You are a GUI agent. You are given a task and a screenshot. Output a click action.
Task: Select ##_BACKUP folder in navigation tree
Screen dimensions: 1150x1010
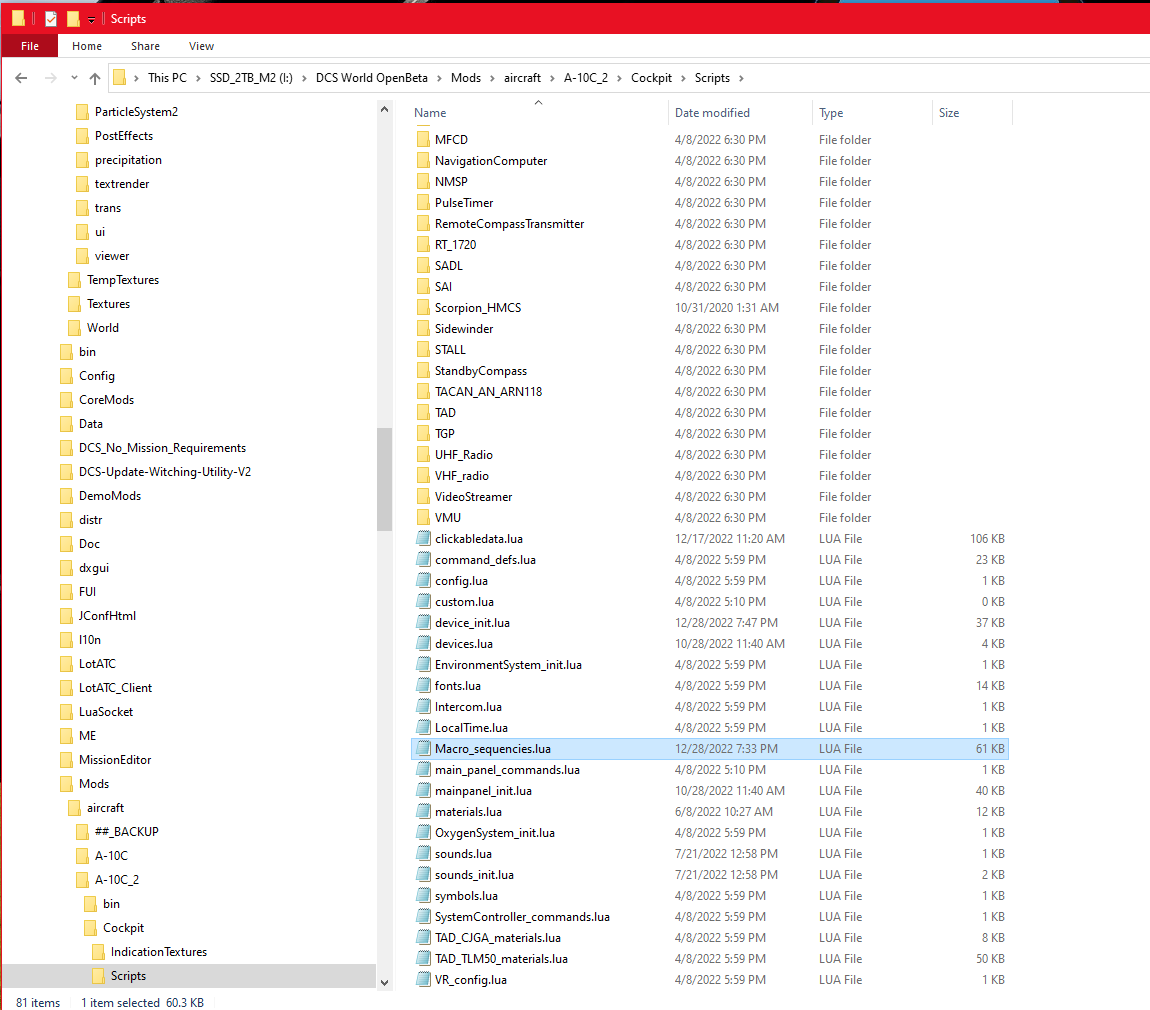[x=126, y=832]
